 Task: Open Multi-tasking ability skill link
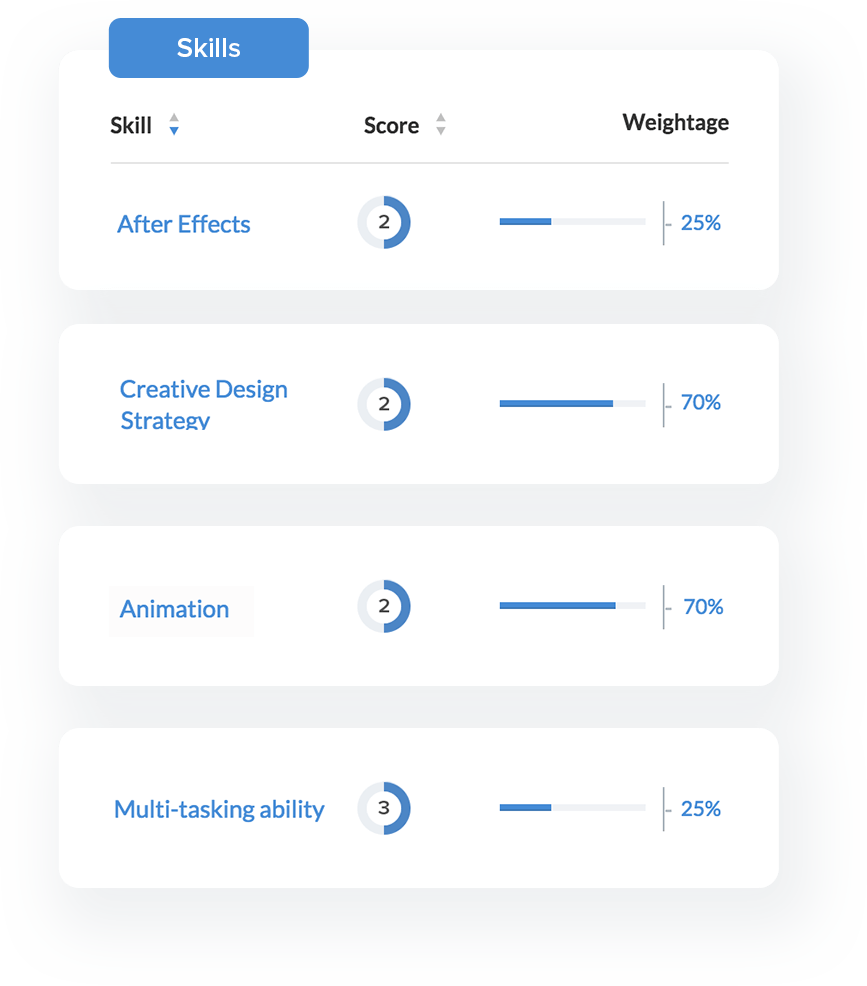click(219, 809)
